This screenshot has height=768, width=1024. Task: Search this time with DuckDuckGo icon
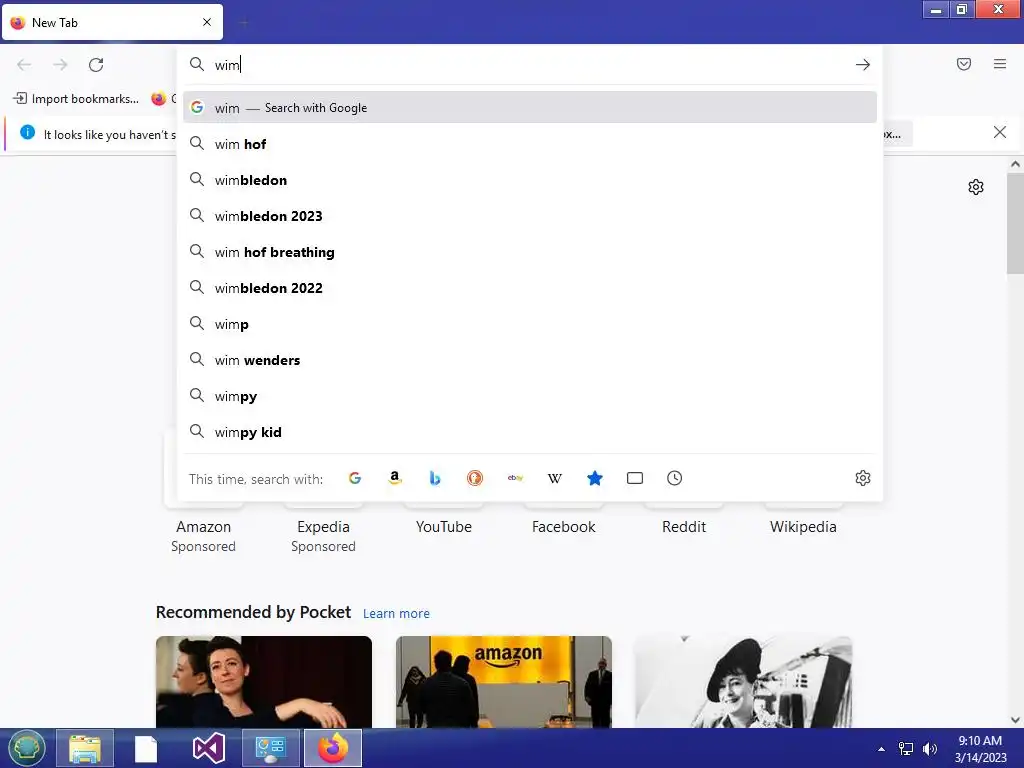coord(475,478)
